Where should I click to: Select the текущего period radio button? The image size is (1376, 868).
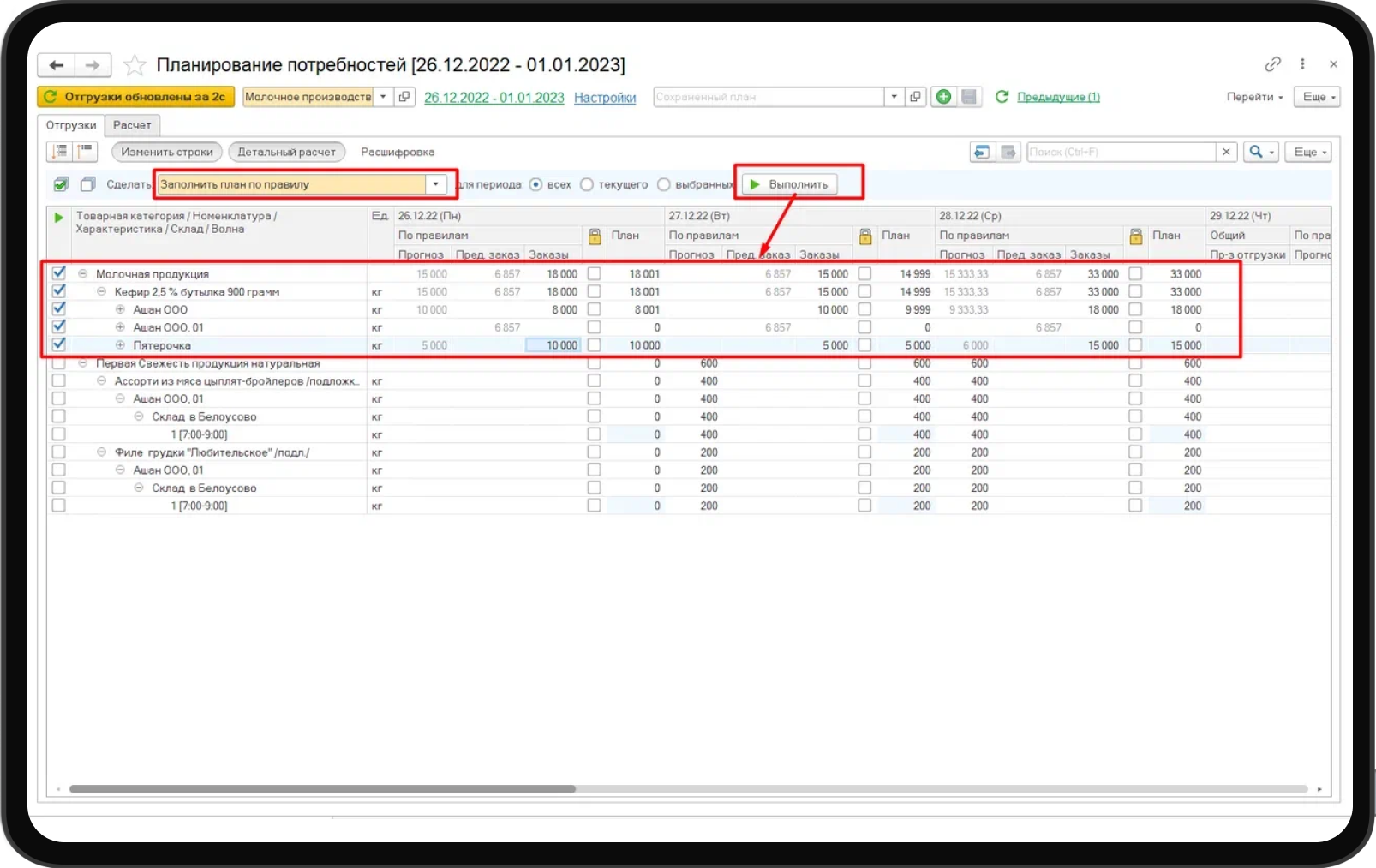coord(587,184)
